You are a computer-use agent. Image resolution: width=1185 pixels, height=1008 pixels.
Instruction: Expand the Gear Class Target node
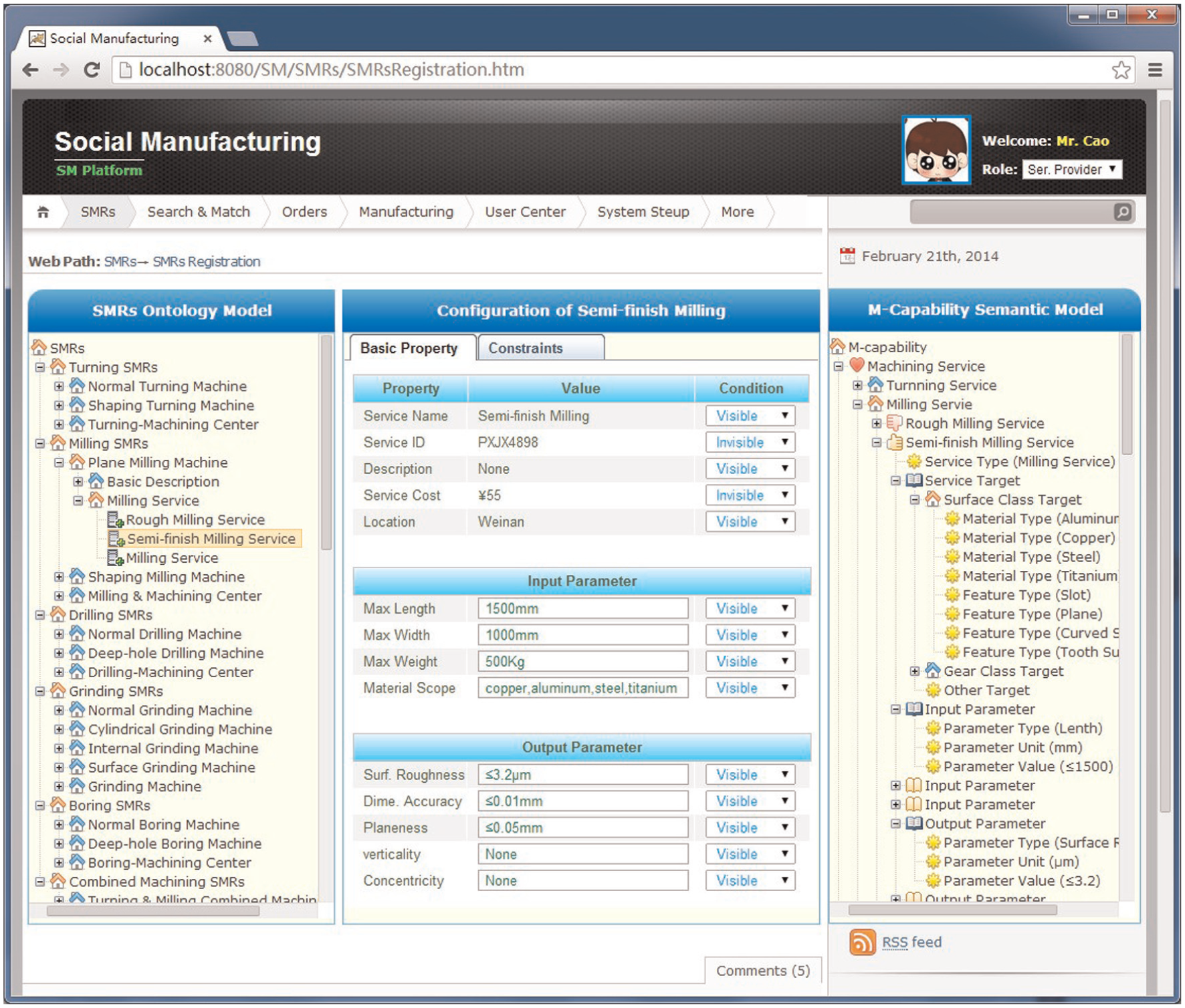tap(915, 671)
